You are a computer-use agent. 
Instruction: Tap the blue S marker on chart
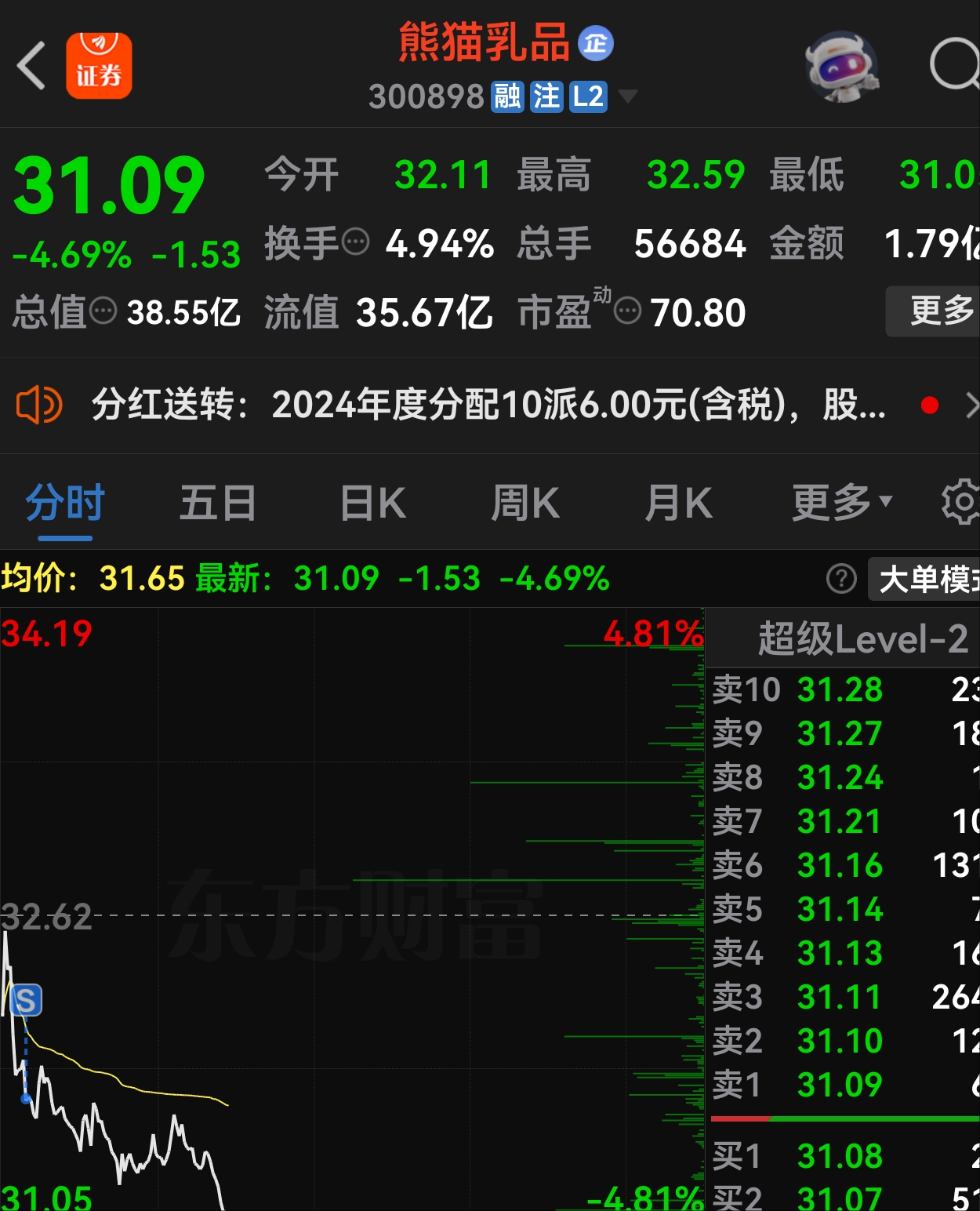tap(26, 1001)
